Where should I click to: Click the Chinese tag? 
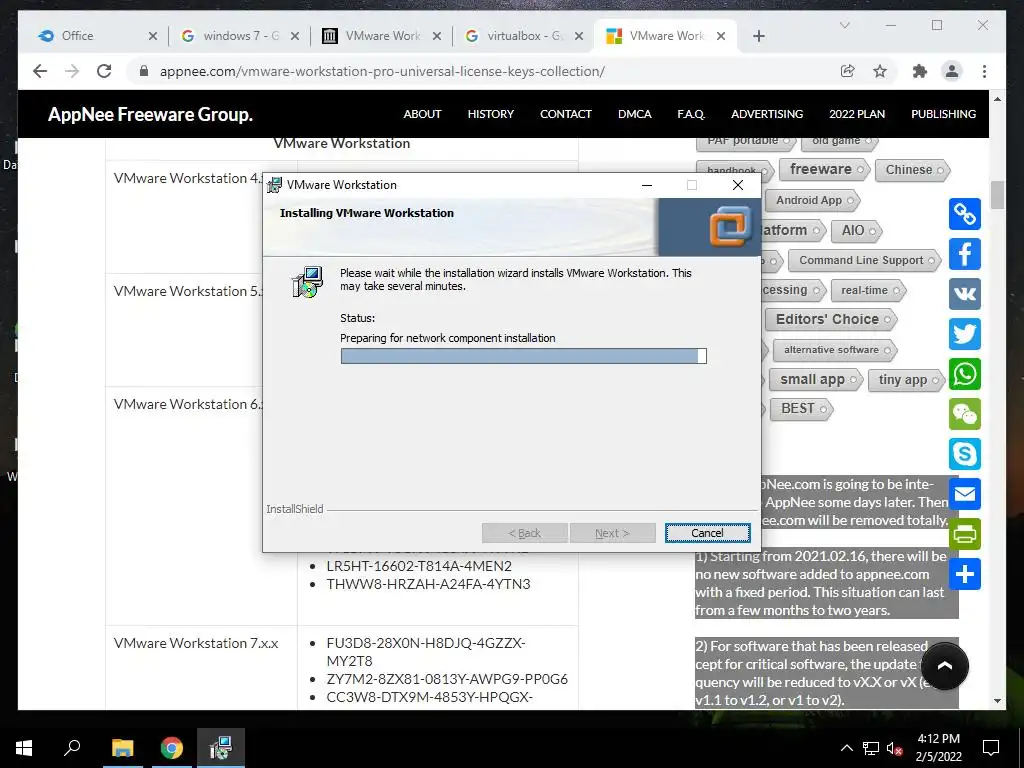point(912,170)
